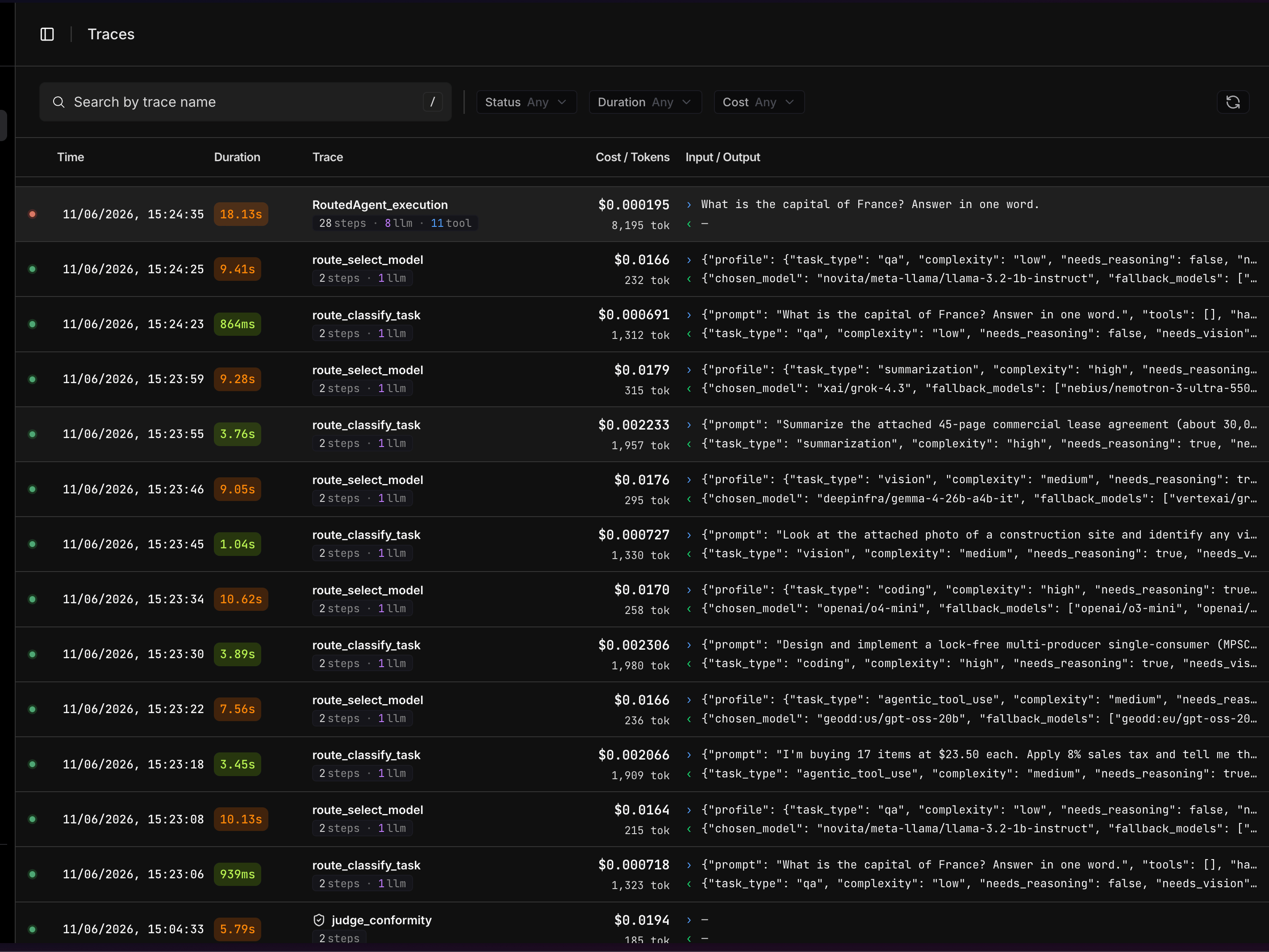Viewport: 1269px width, 952px height.
Task: Click the construction site photo prompt text
Action: [978, 535]
